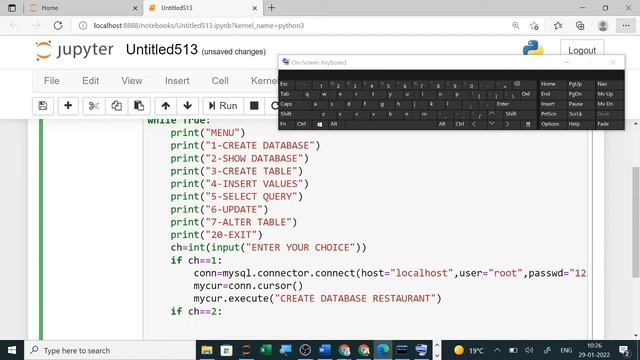Open the Favorites list icon
The height and width of the screenshot is (360, 640).
click(558, 25)
